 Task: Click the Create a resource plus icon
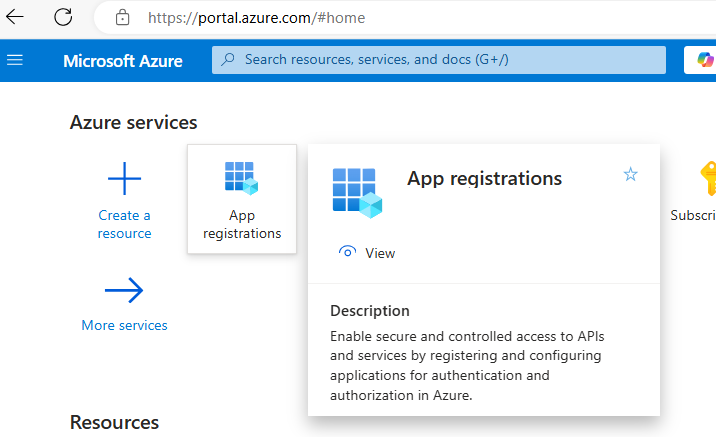pyautogui.click(x=124, y=180)
